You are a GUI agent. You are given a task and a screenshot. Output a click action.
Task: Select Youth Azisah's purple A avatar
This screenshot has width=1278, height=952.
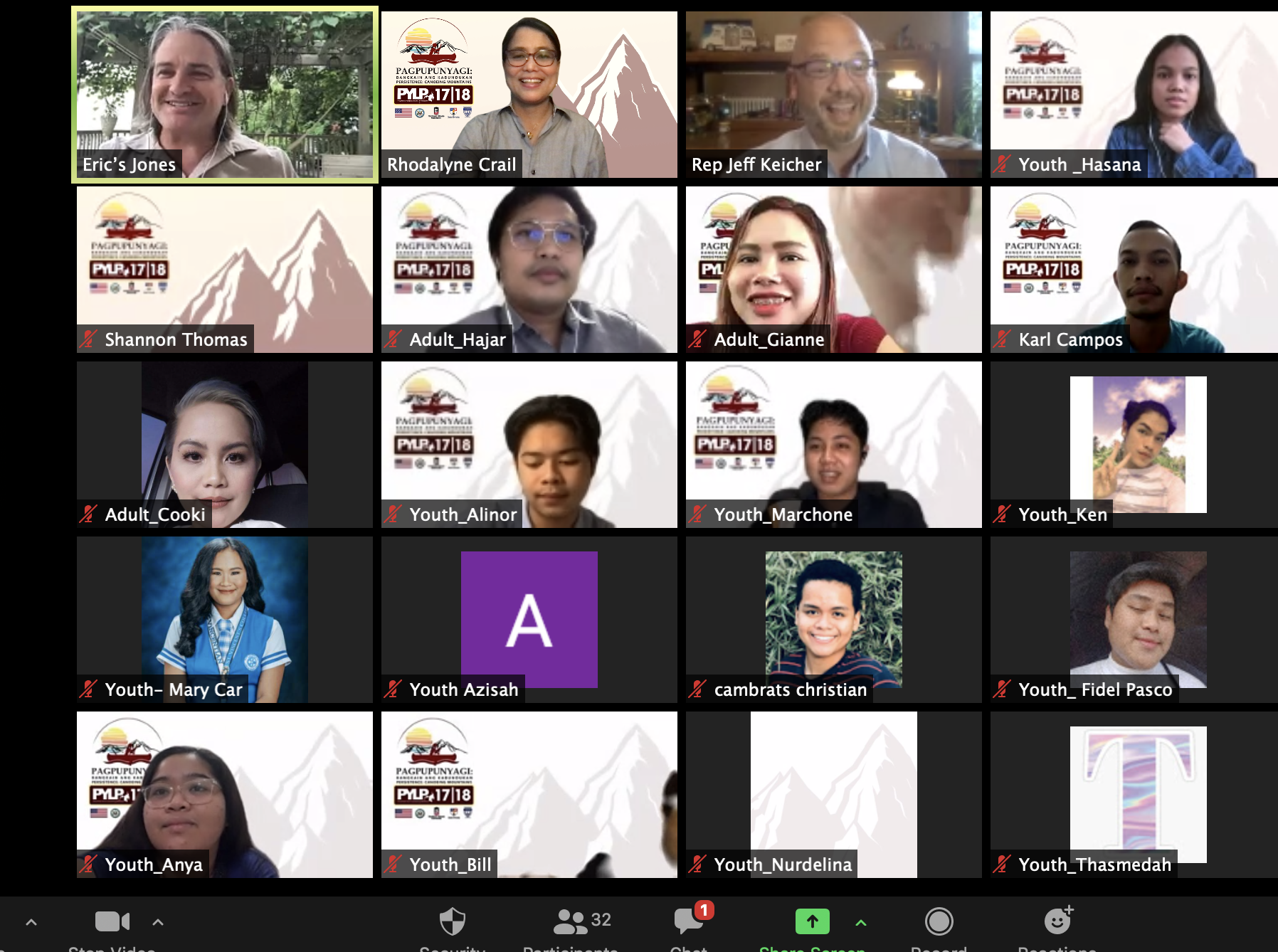click(x=529, y=619)
